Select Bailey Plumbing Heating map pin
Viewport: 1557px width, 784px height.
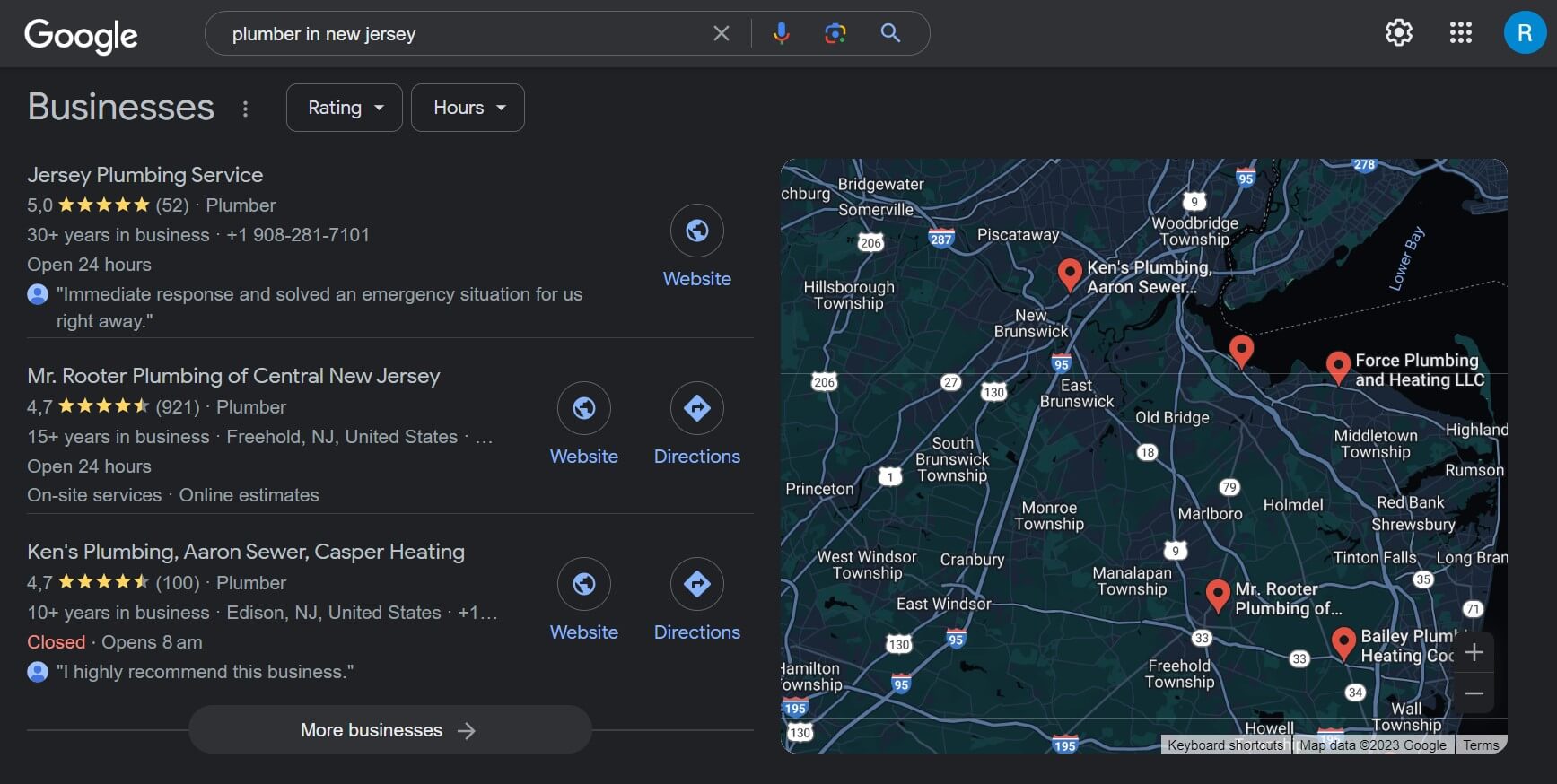click(x=1343, y=644)
